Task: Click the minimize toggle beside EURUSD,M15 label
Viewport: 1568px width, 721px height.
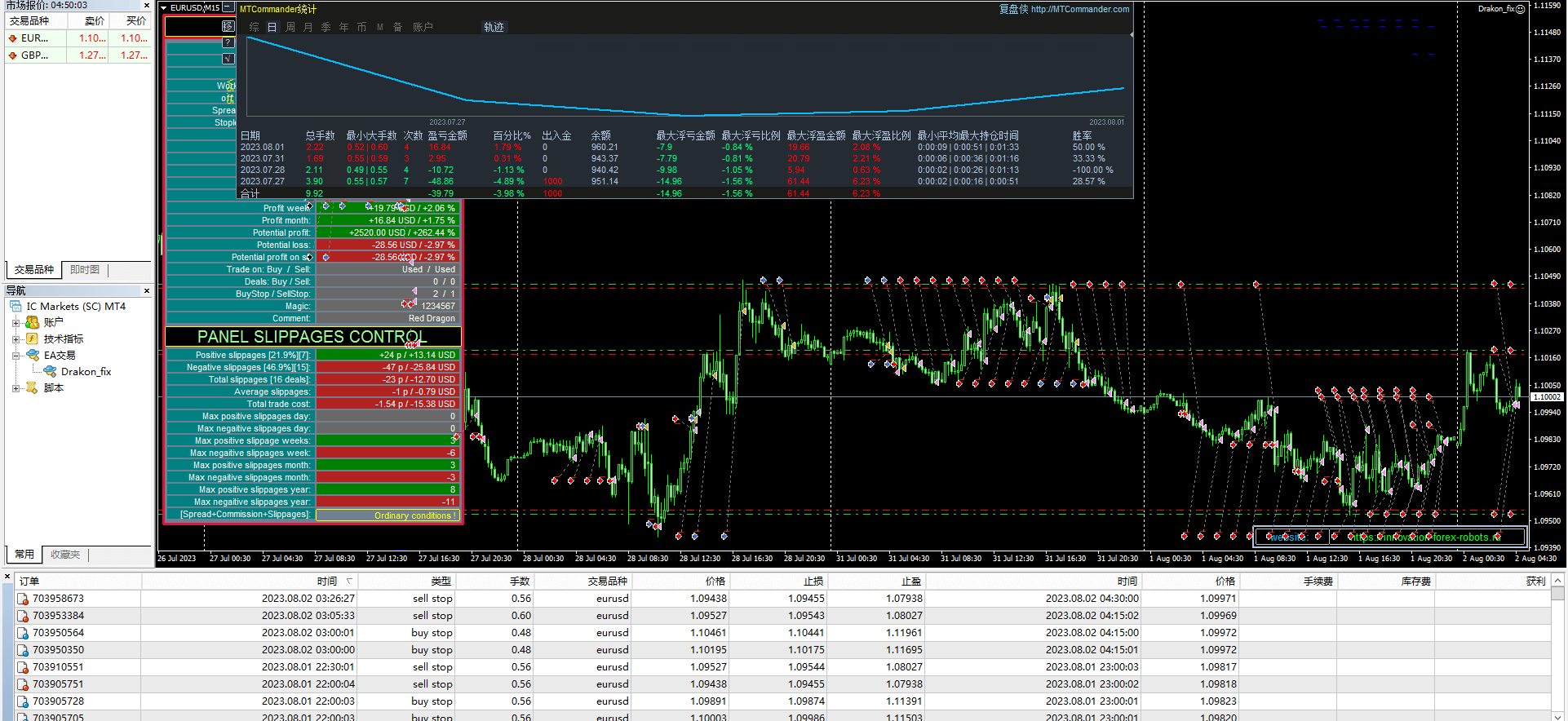Action: tap(227, 7)
